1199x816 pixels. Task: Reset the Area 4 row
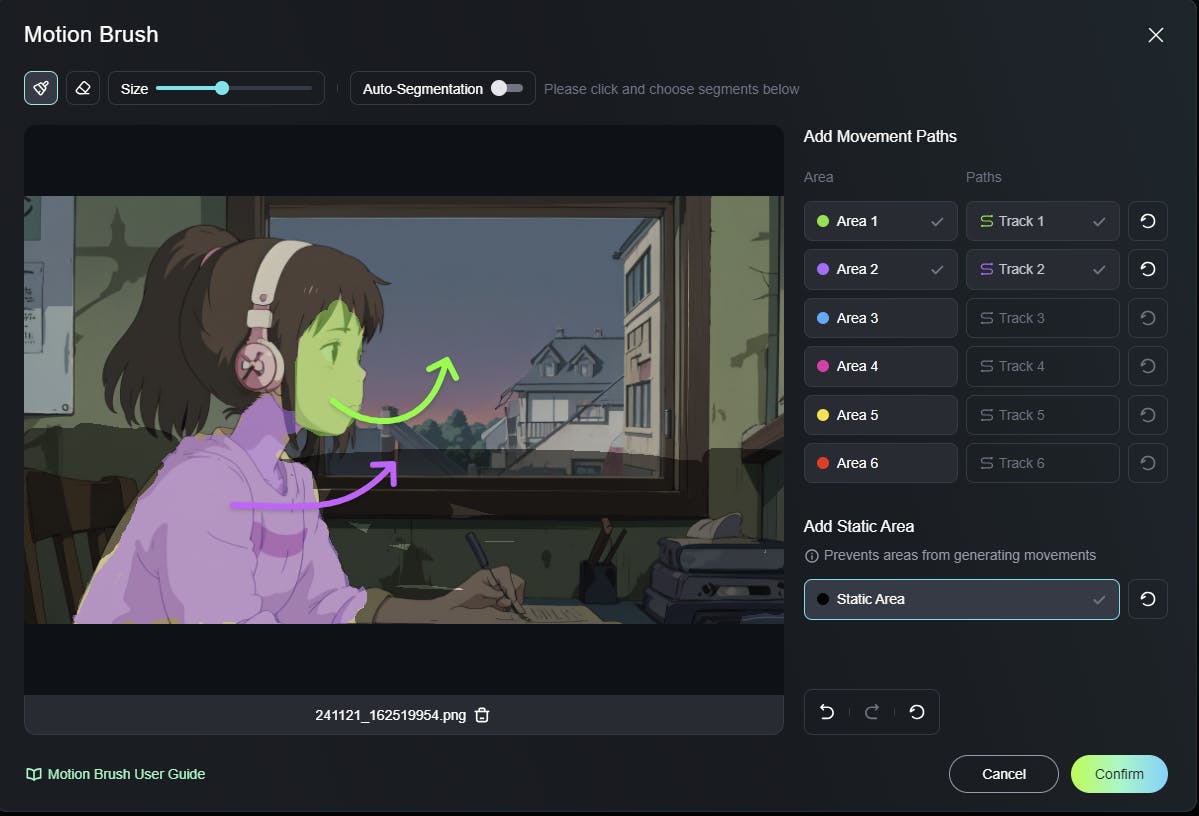tap(1148, 366)
